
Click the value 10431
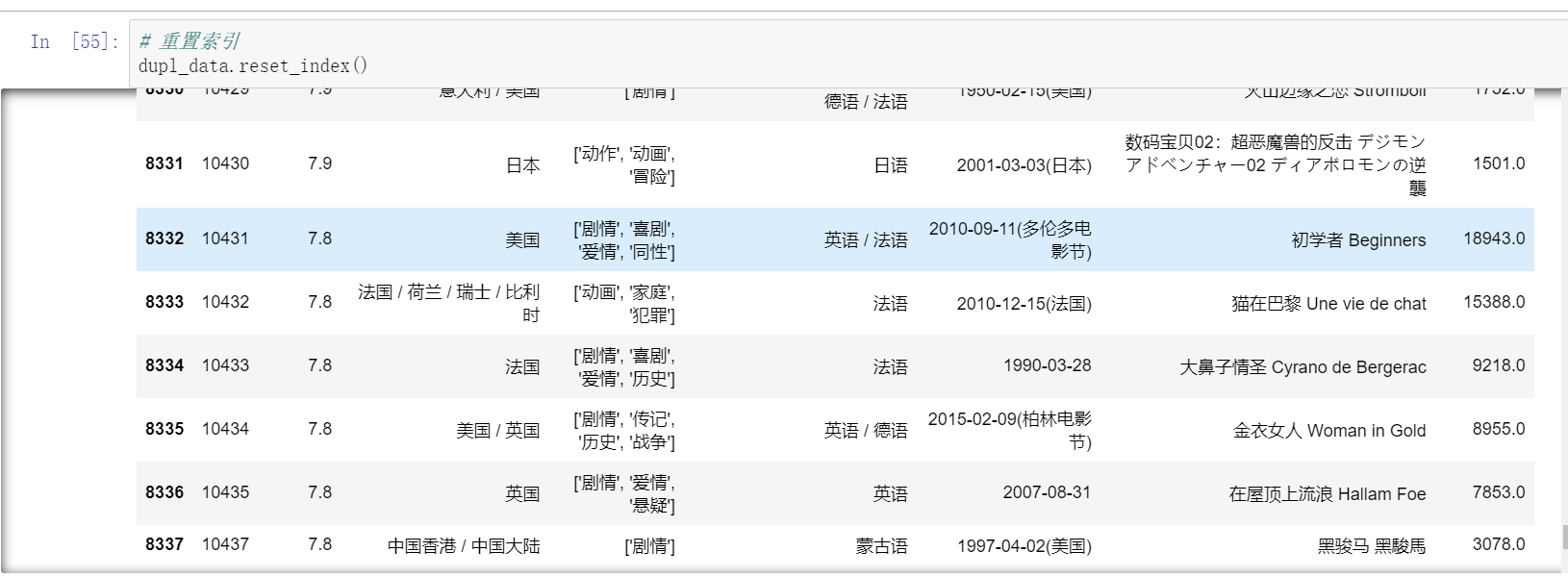pos(225,238)
